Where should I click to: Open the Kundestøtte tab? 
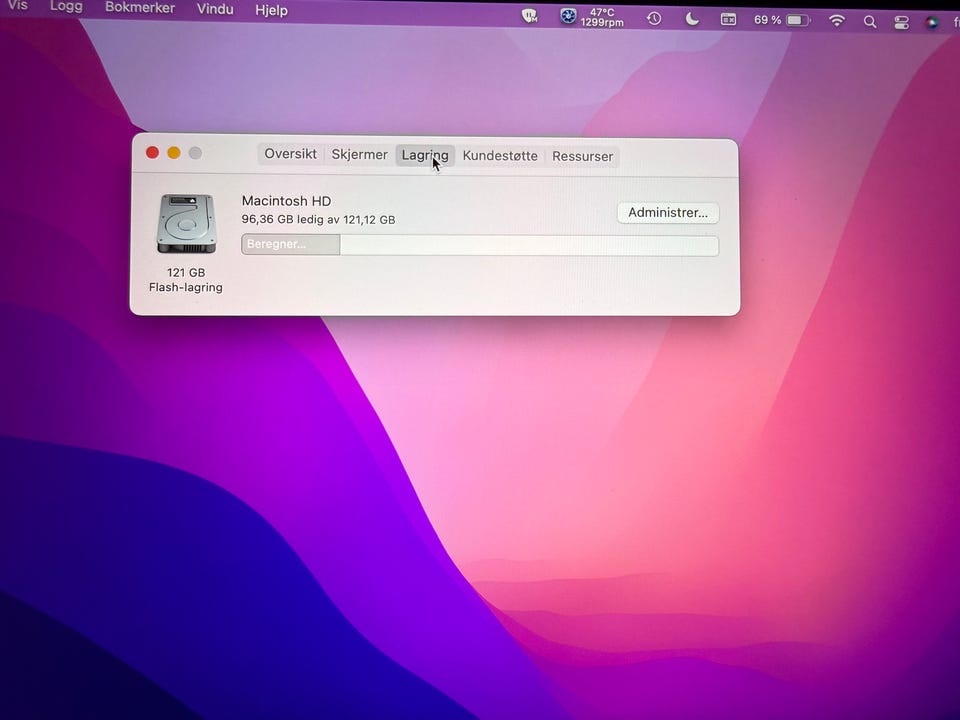[500, 156]
